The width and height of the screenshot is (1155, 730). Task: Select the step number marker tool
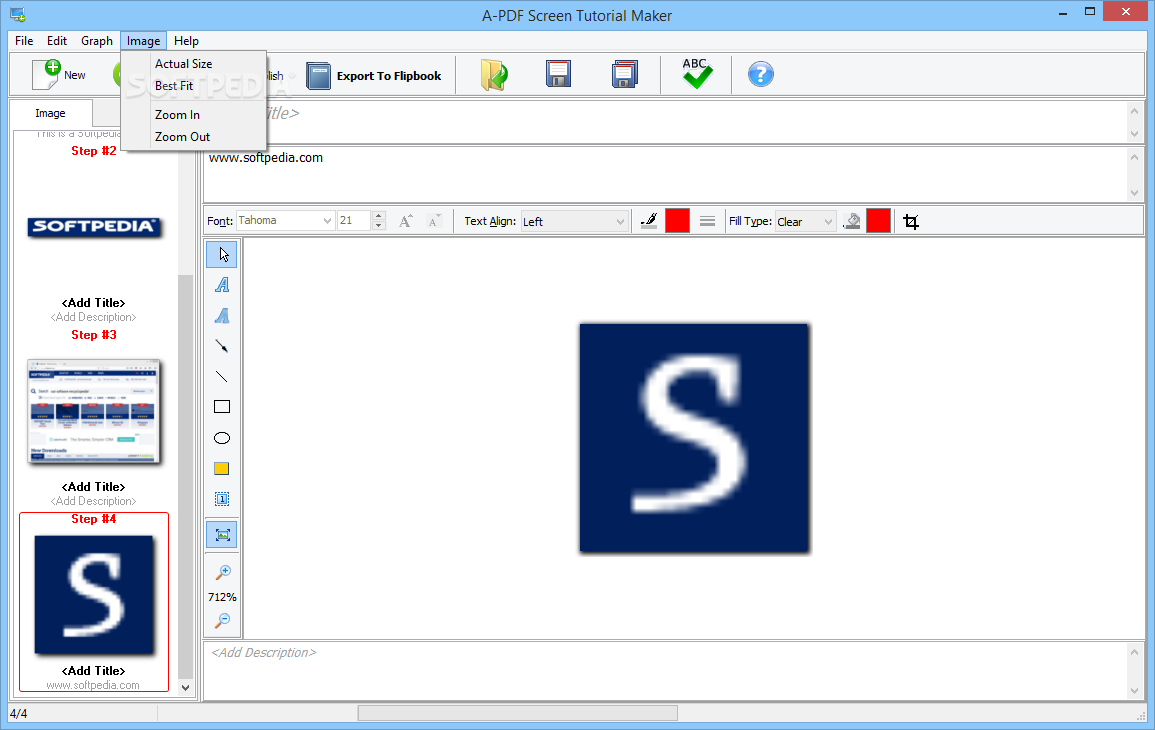[222, 499]
